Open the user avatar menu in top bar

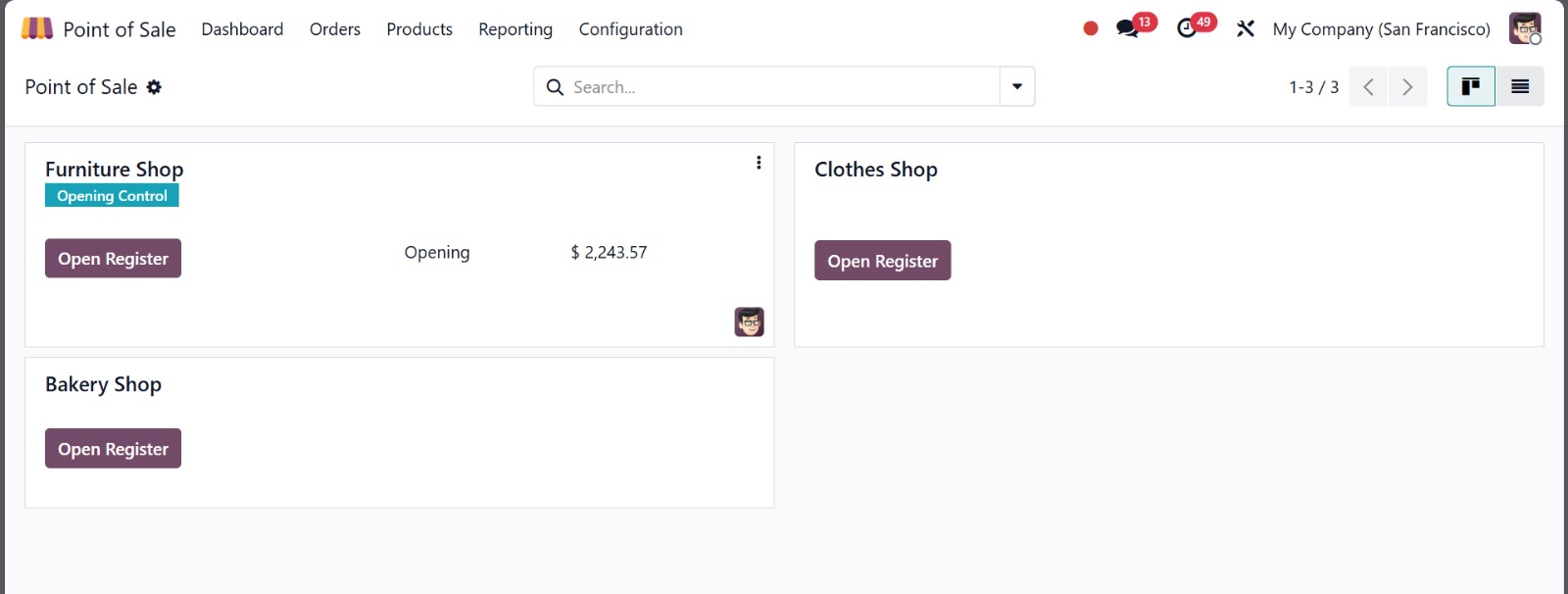pos(1524,28)
